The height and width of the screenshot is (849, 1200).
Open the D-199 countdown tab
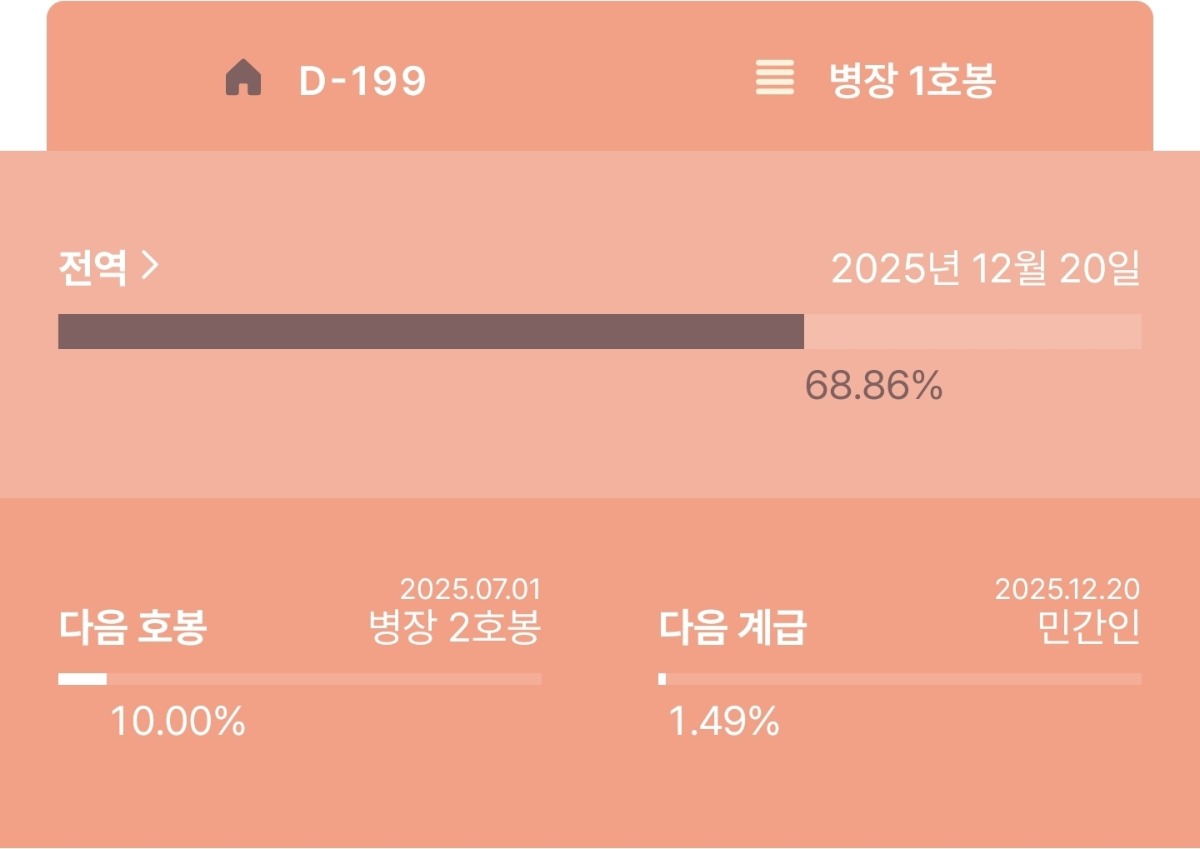pyautogui.click(x=362, y=81)
